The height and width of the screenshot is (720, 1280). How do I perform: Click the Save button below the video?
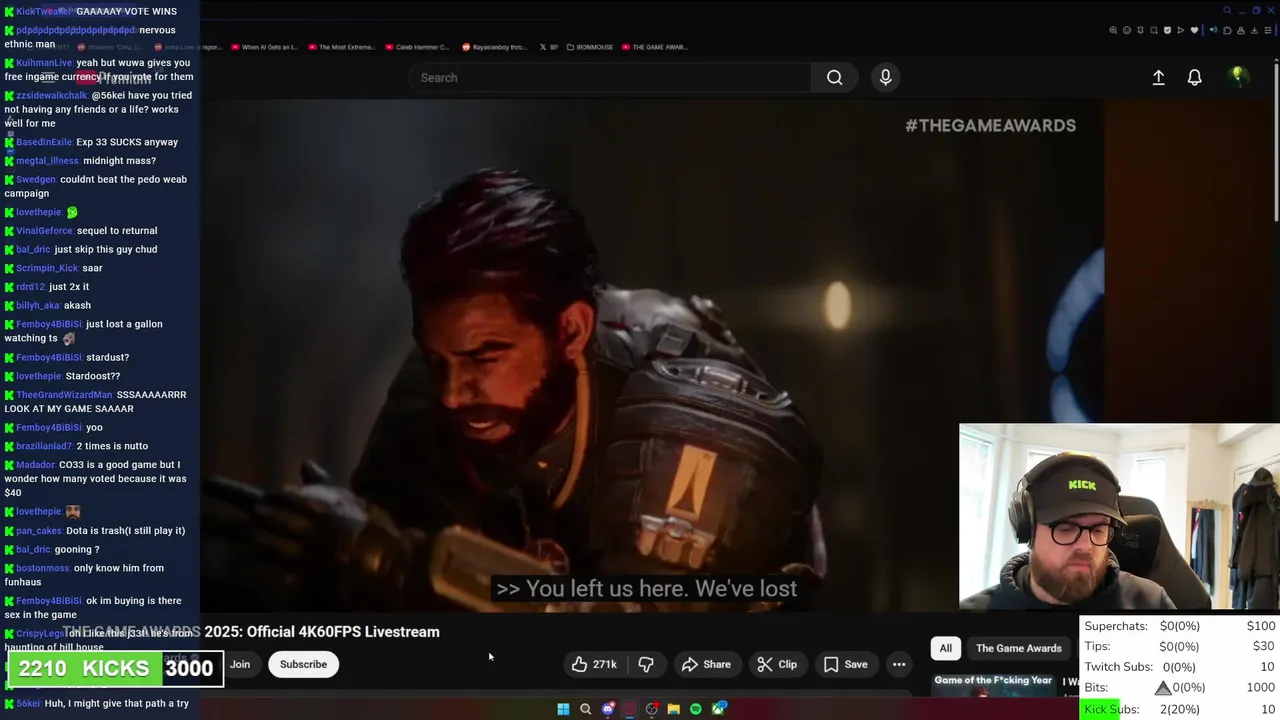(x=845, y=664)
